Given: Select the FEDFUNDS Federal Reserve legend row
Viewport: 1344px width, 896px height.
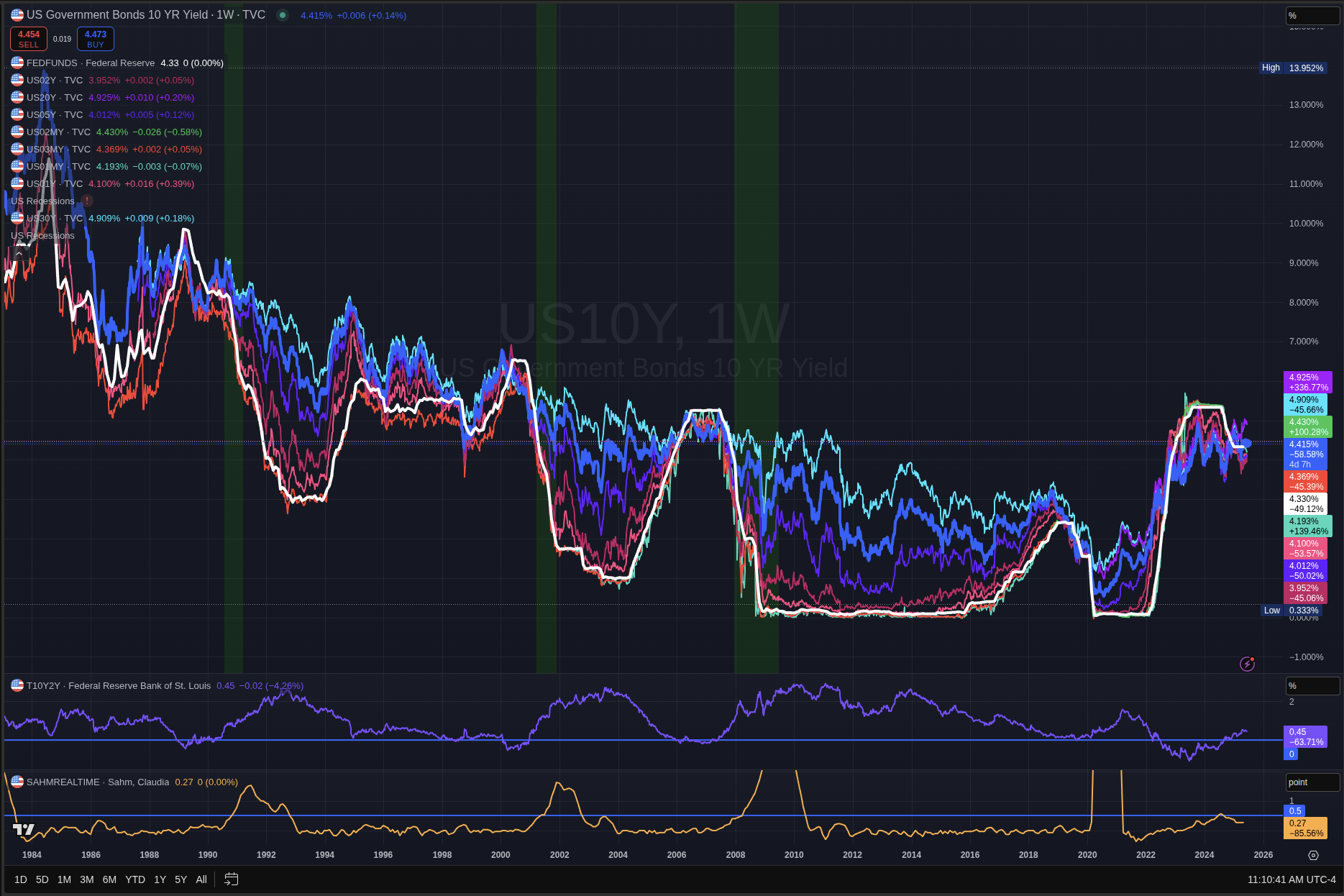Looking at the screenshot, I should 117,63.
